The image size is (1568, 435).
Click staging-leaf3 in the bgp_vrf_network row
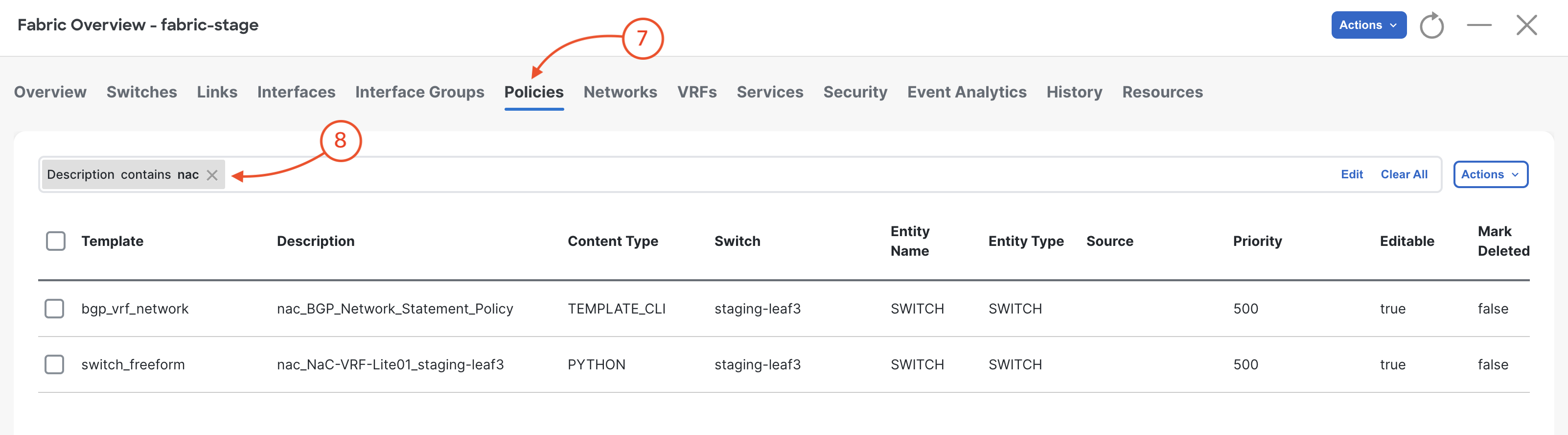[757, 309]
